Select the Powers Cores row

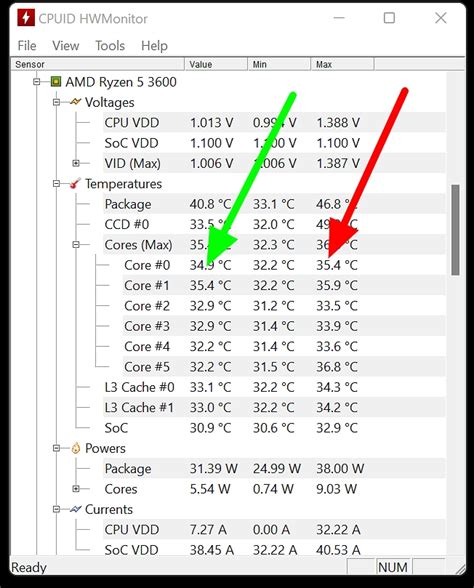click(274, 489)
